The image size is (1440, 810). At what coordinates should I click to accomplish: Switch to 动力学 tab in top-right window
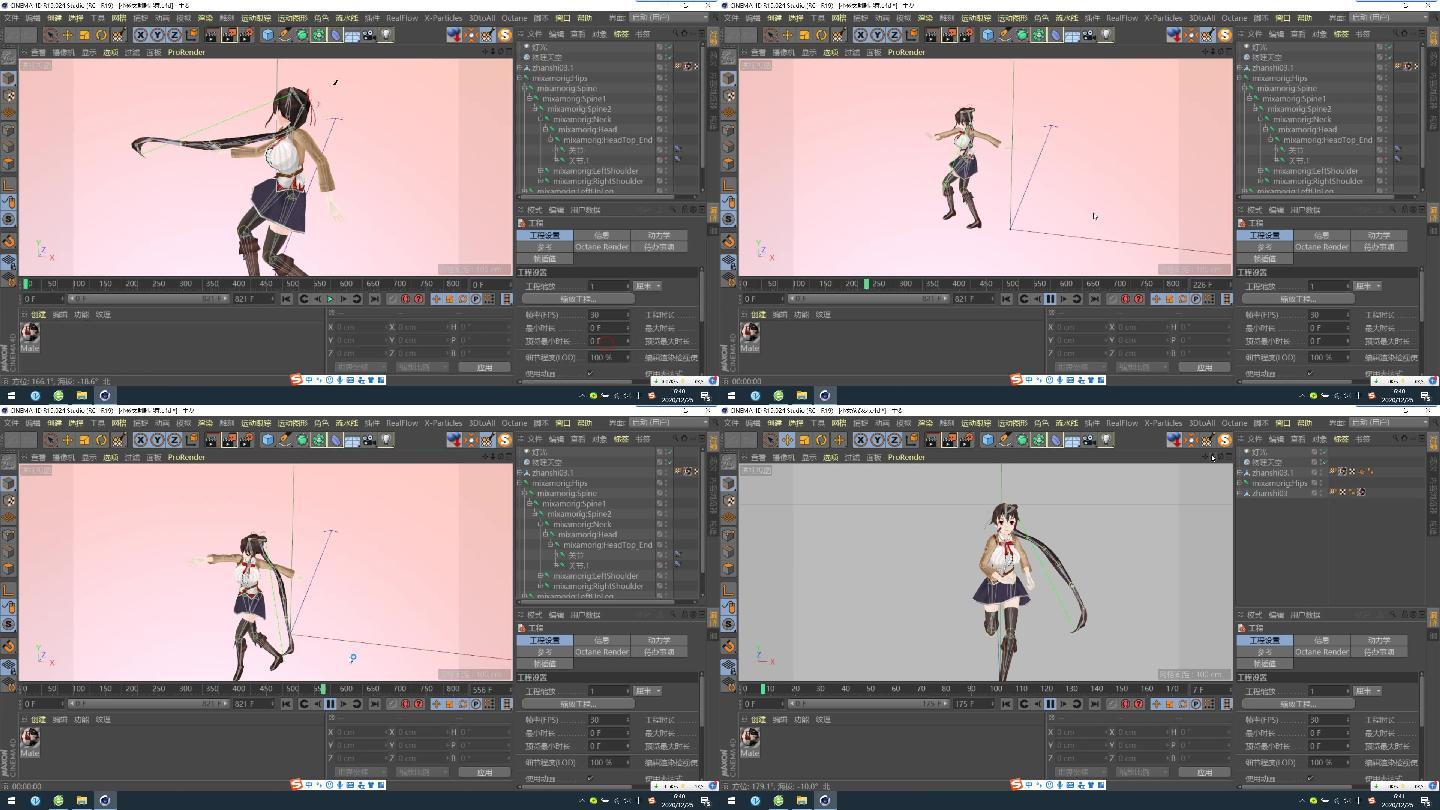(x=1379, y=235)
